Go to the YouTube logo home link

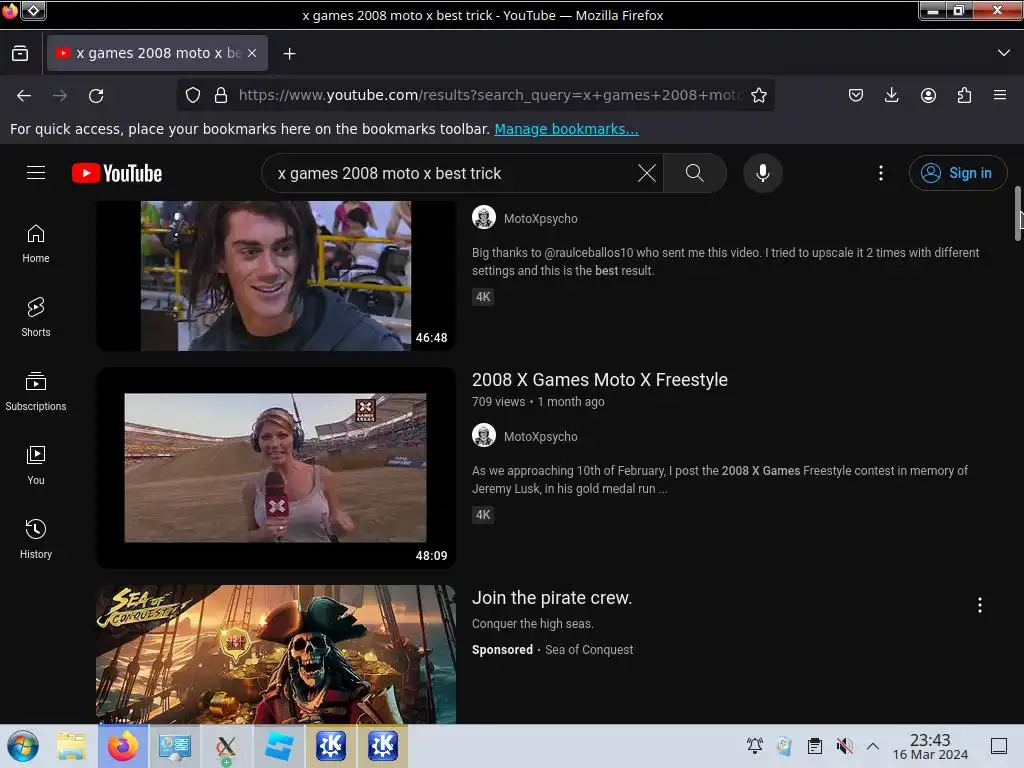tap(117, 173)
